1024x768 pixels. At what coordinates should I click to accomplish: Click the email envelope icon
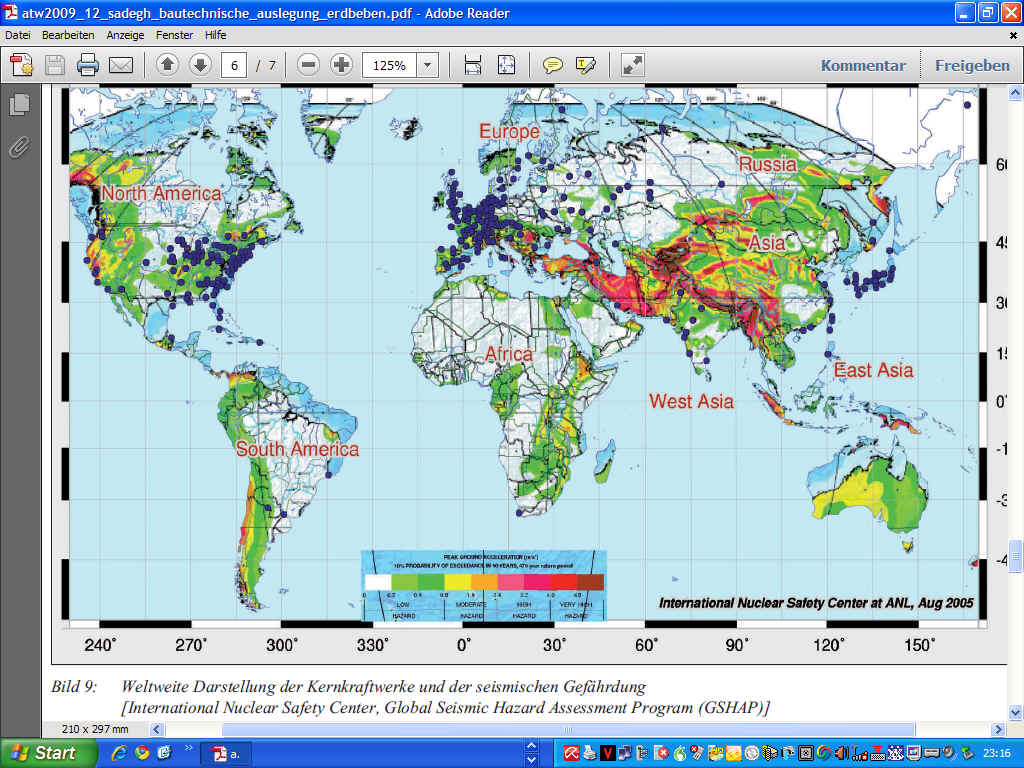pyautogui.click(x=121, y=66)
